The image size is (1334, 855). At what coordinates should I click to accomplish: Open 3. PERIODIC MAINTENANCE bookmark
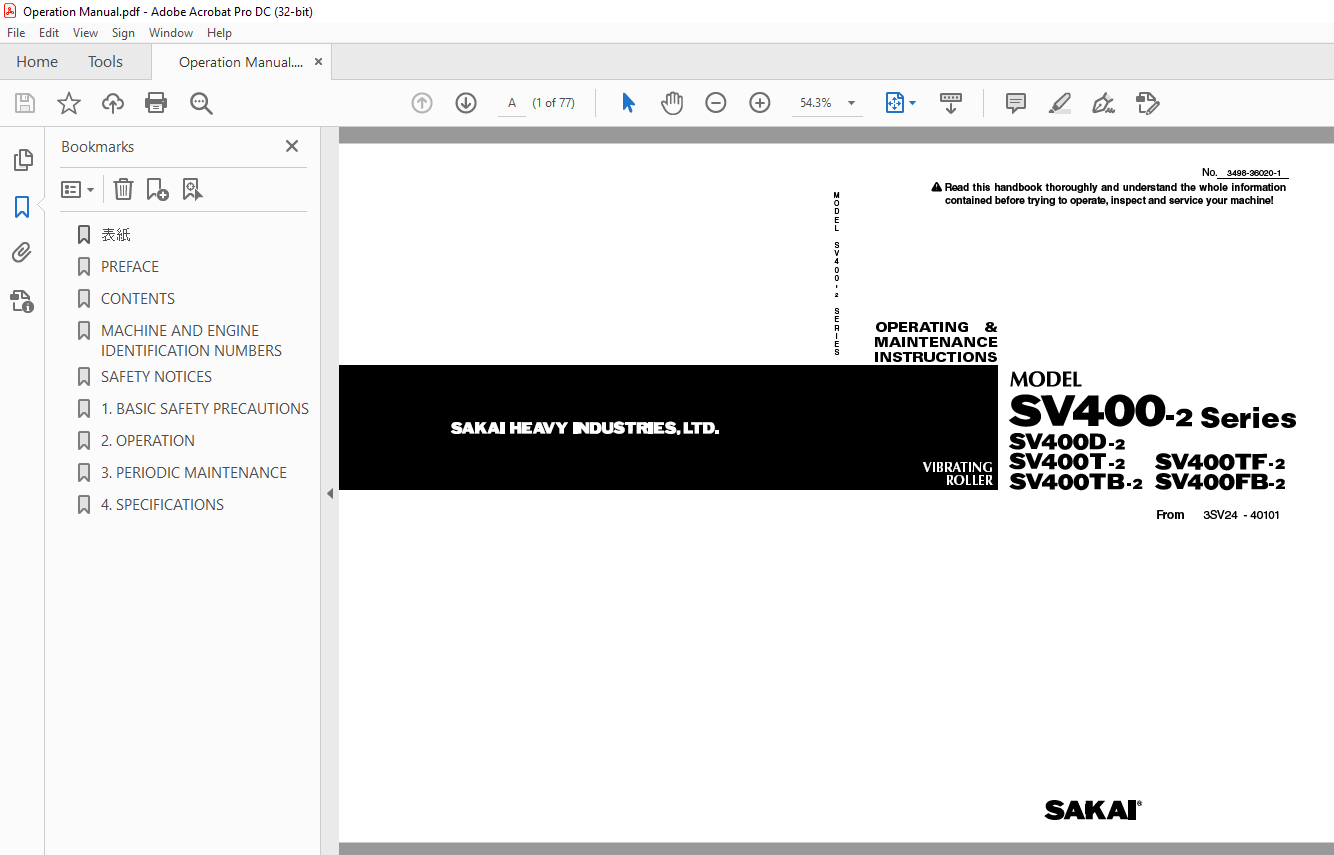(x=194, y=473)
